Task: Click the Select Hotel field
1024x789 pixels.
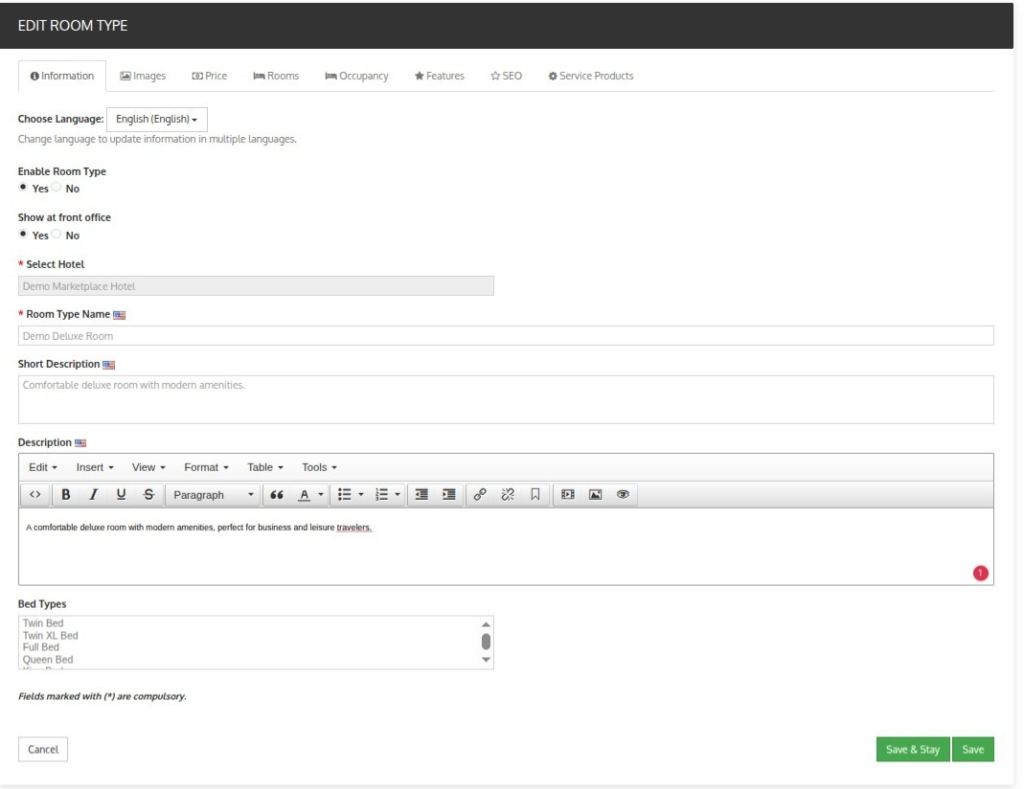Action: [256, 286]
